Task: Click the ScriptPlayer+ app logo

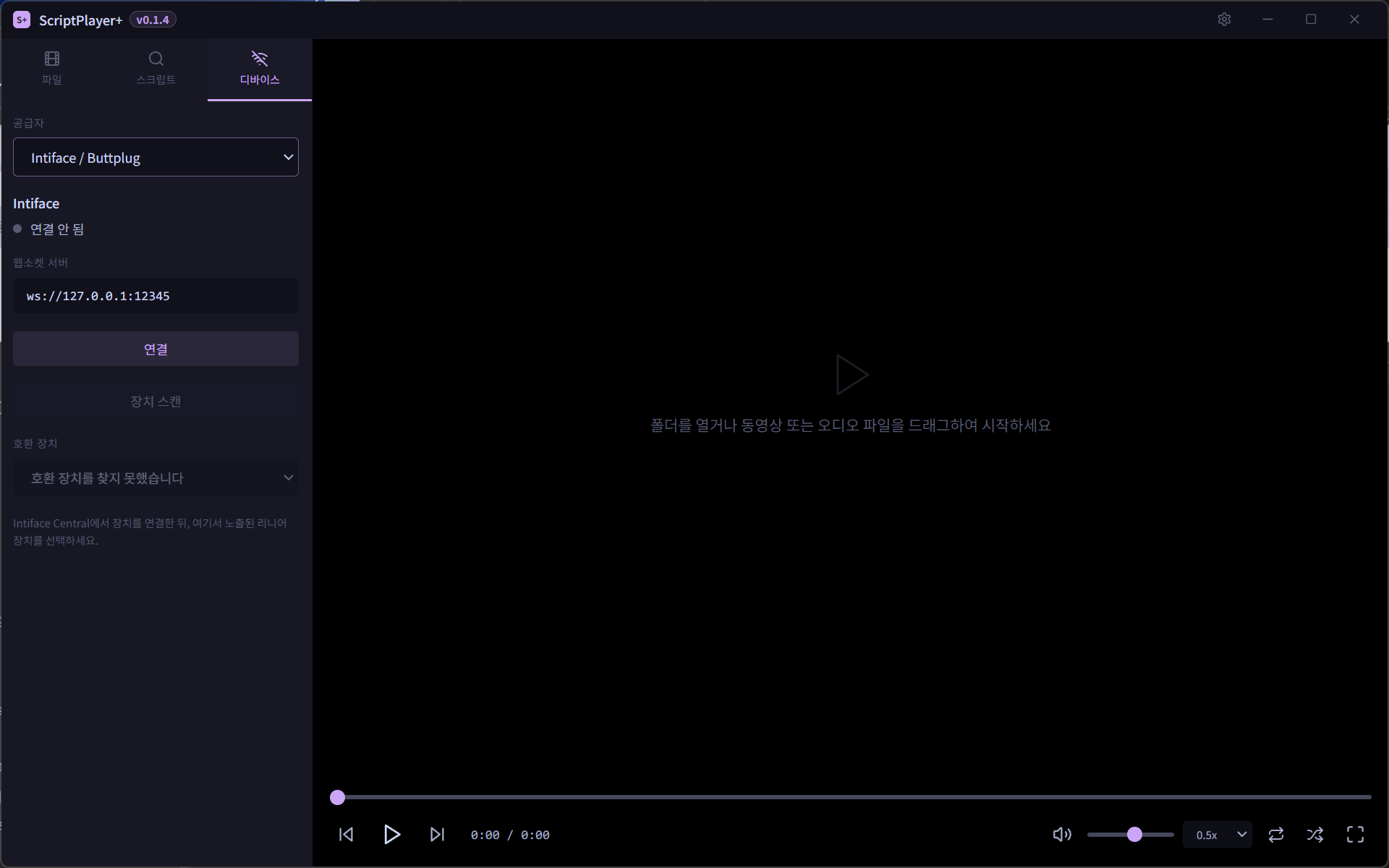Action: (22, 20)
